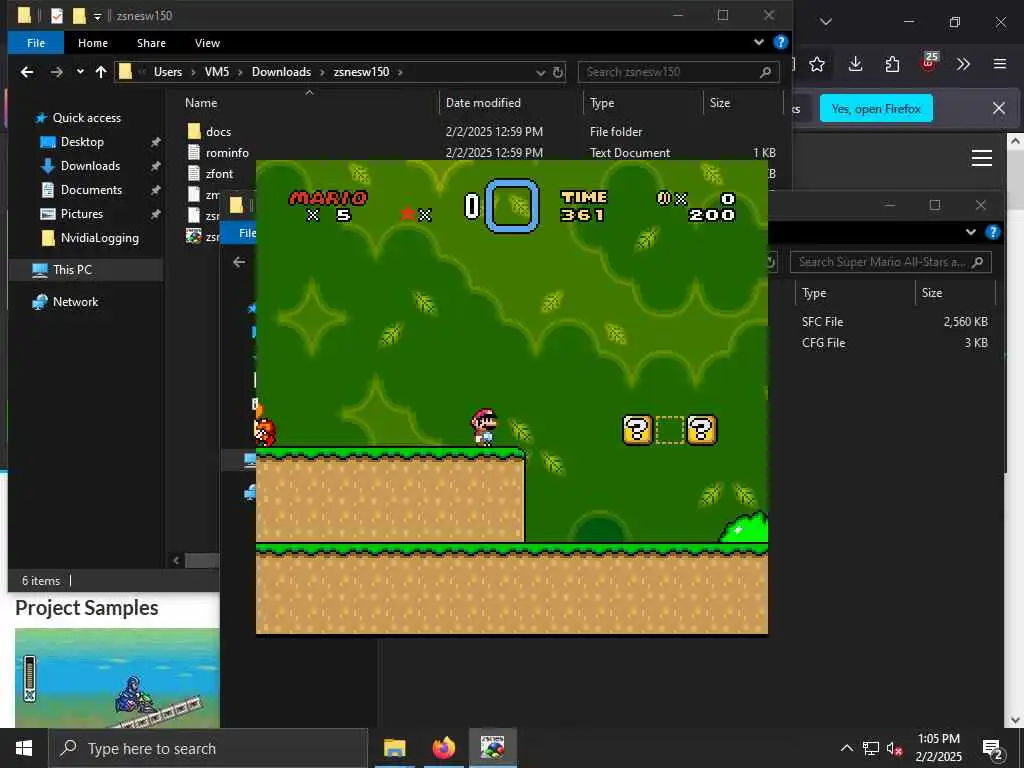Click the customize Quick Access Toolbar dropdown arrow
This screenshot has height=768, width=1024.
pos(97,16)
